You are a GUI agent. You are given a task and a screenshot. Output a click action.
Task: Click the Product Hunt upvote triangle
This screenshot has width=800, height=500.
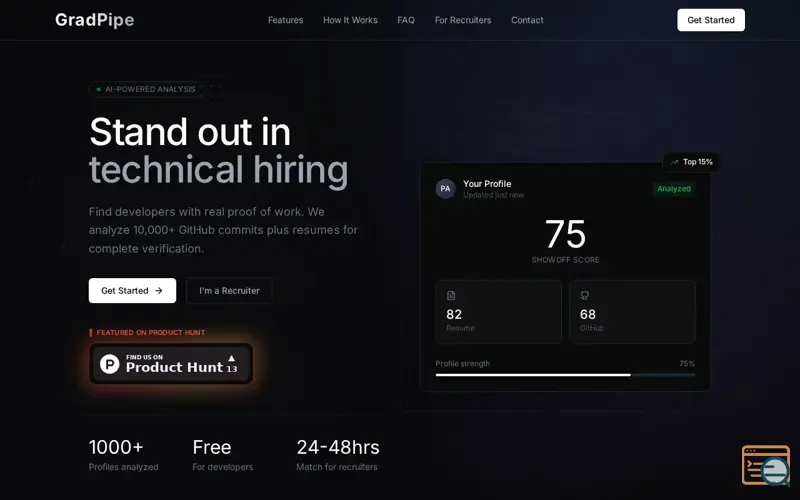[x=232, y=358]
